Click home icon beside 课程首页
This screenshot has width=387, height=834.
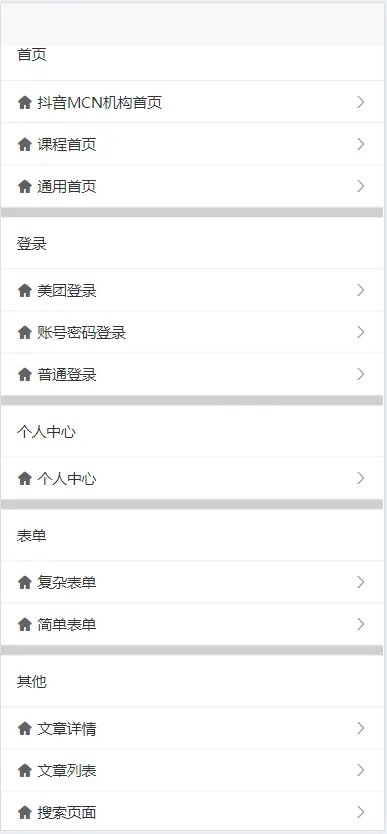(24, 144)
